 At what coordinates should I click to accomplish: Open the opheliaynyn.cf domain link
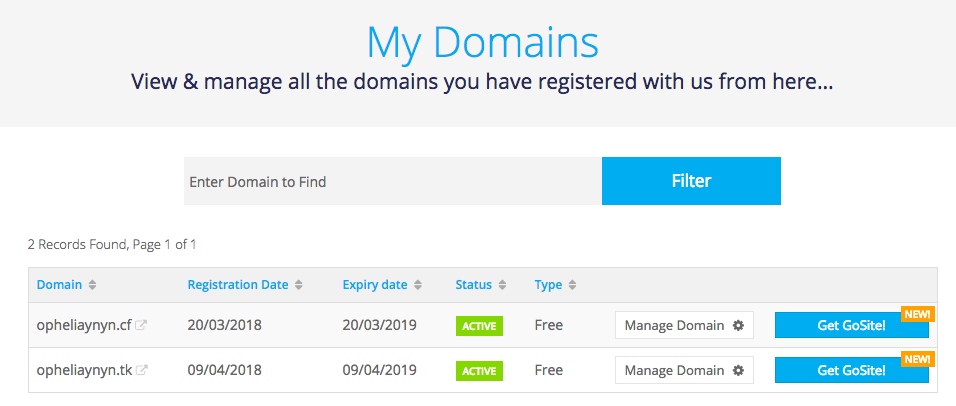click(84, 325)
